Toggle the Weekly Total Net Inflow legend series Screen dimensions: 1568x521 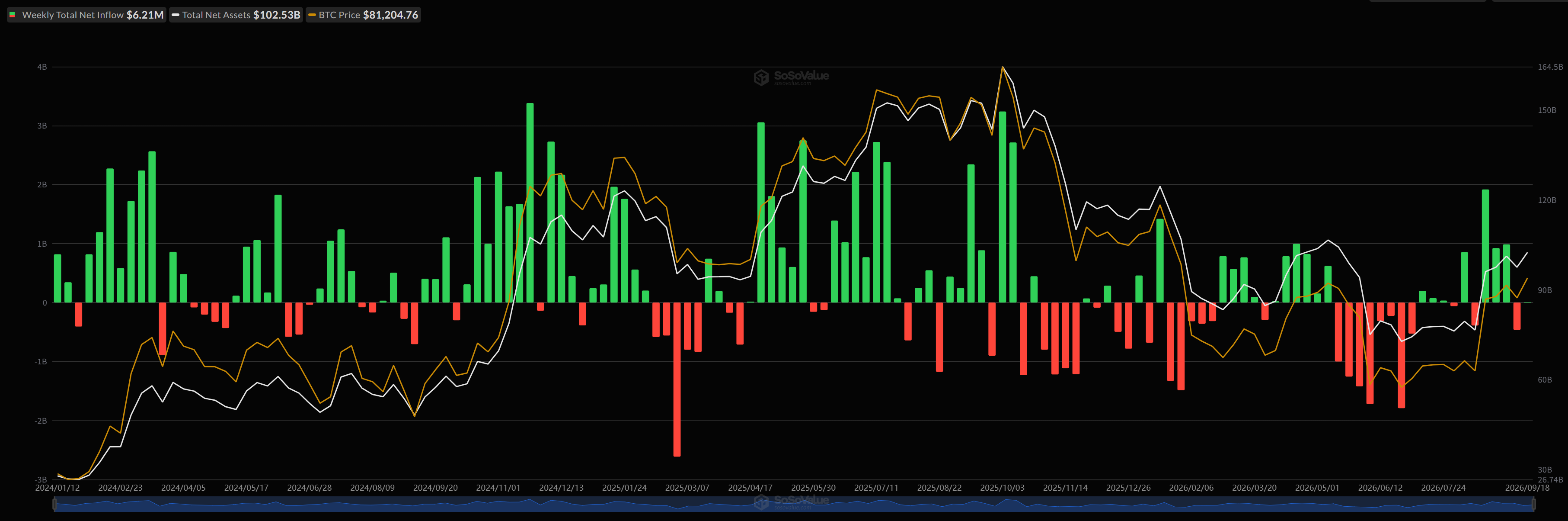86,15
